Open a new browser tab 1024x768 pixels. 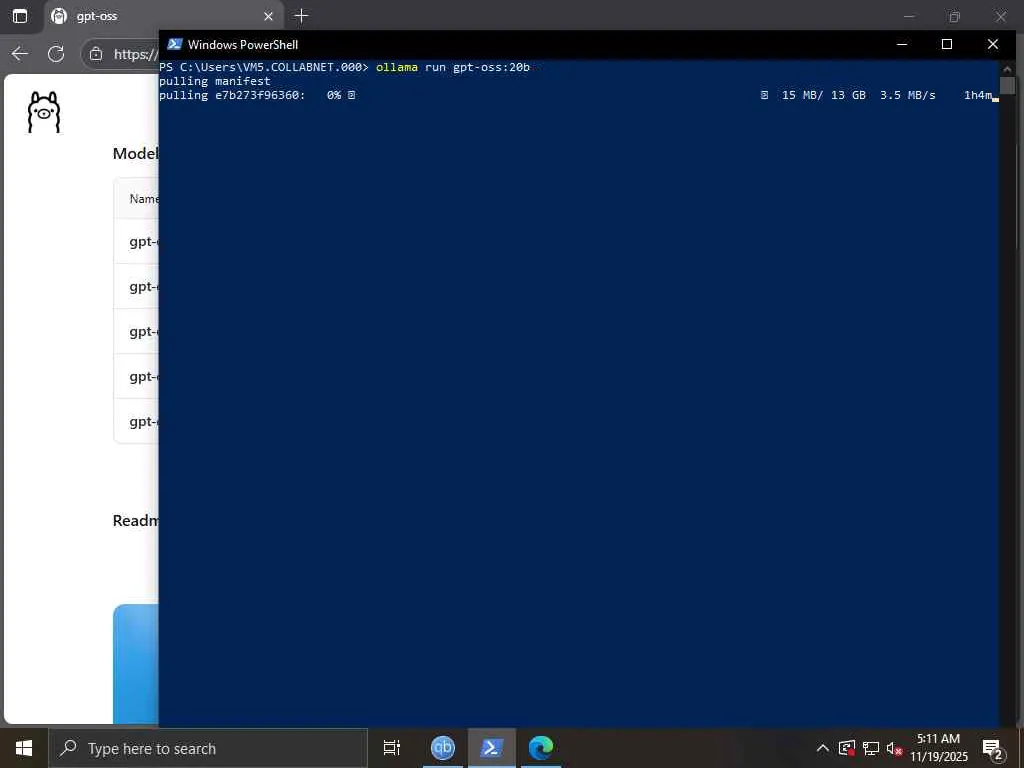[301, 16]
